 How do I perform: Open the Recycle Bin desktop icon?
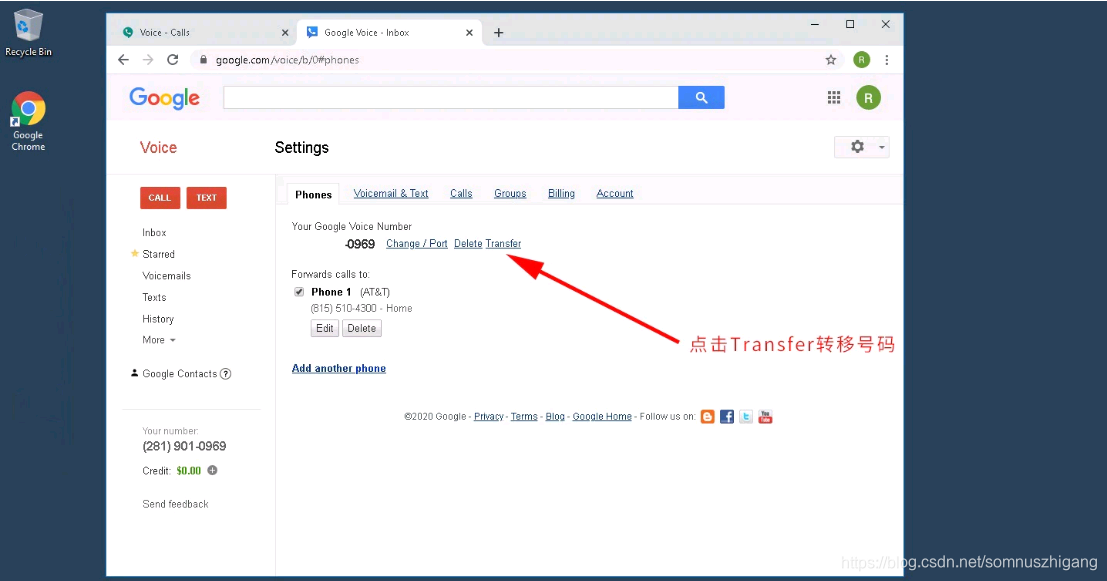pos(28,32)
